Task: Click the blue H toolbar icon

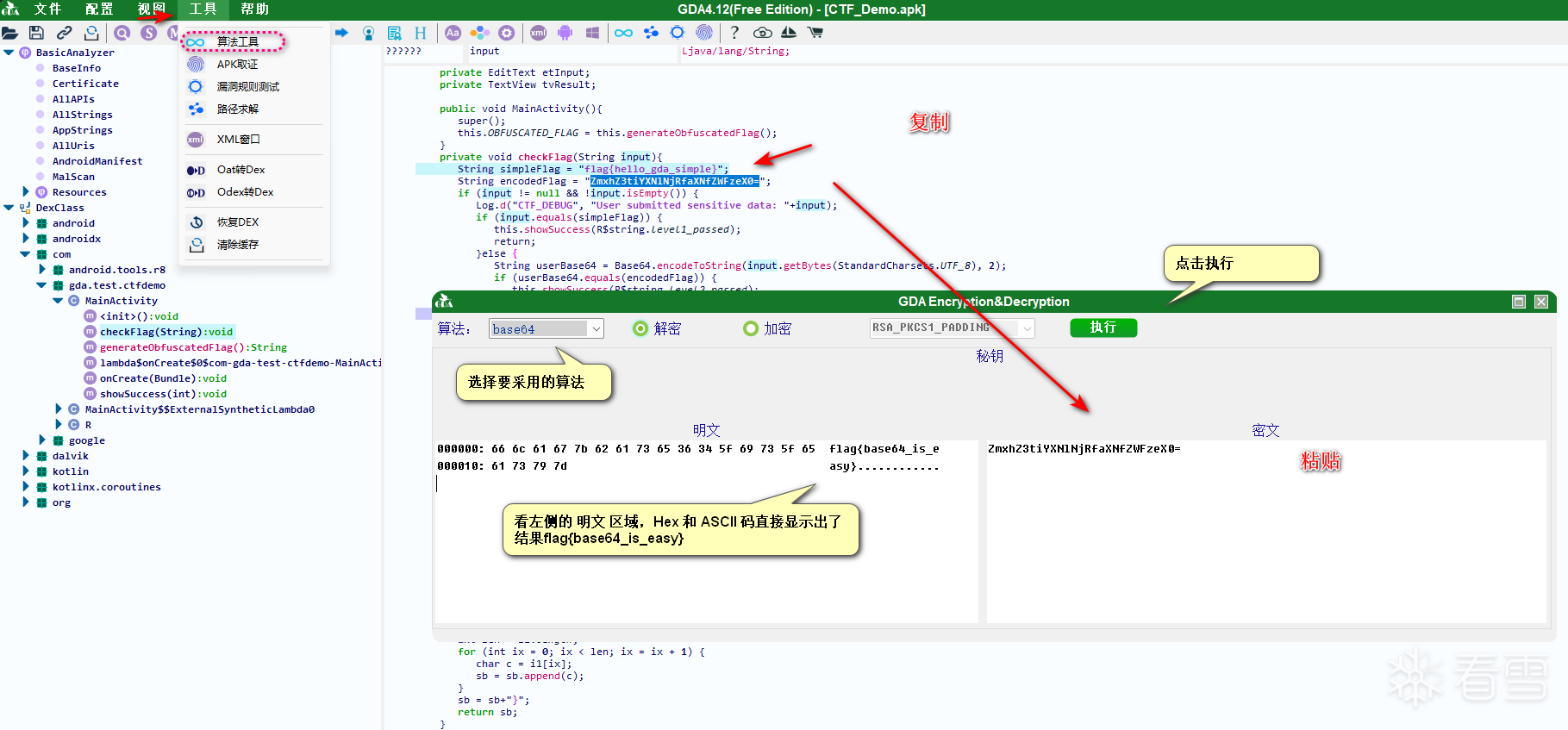Action: coord(421,33)
